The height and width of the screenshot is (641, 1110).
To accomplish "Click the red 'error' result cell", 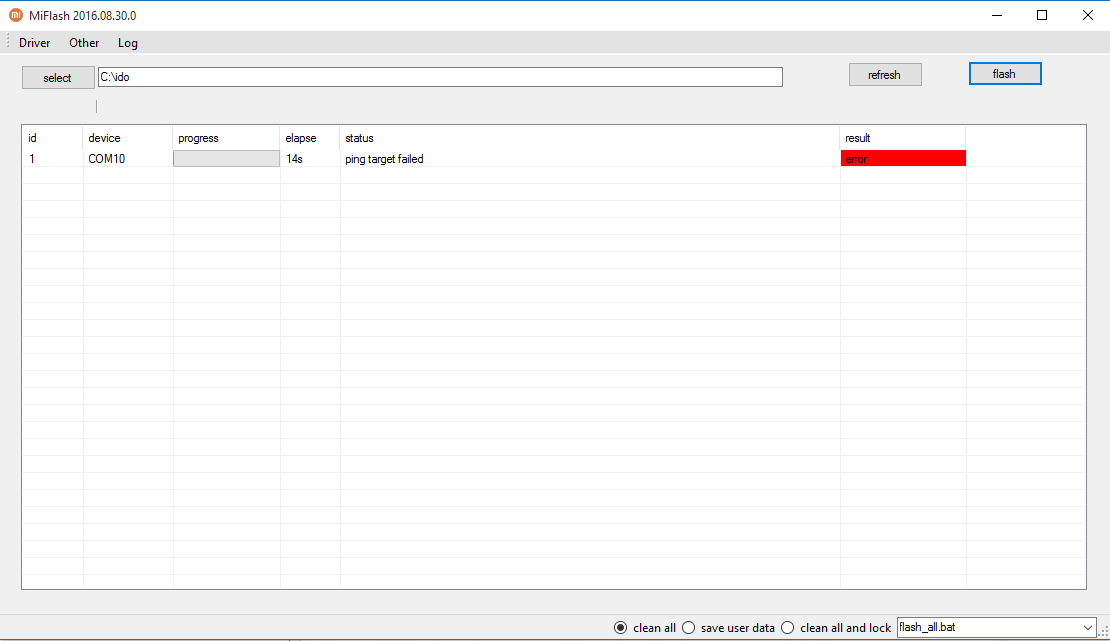I will 903,159.
